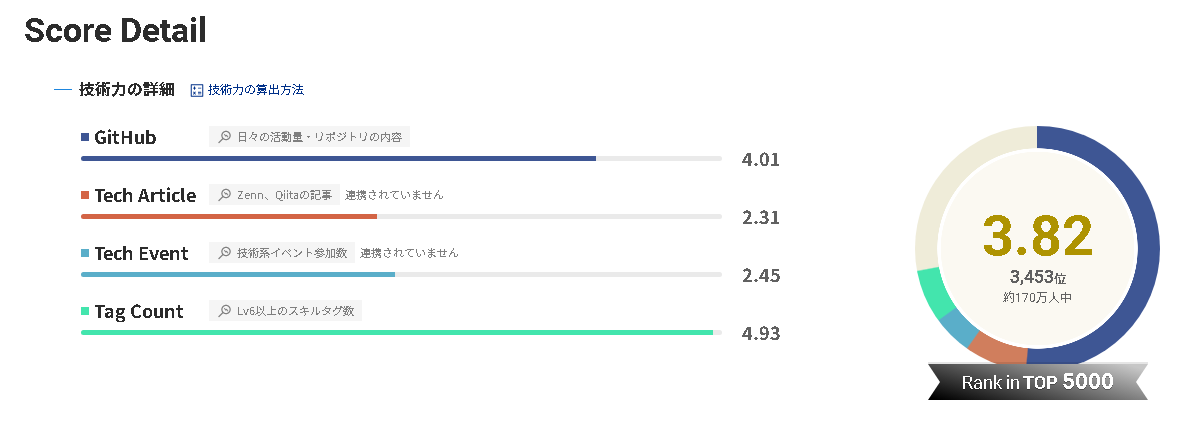Click the light-blue Tech Event marker
Image resolution: width=1181 pixels, height=439 pixels.
[x=85, y=253]
